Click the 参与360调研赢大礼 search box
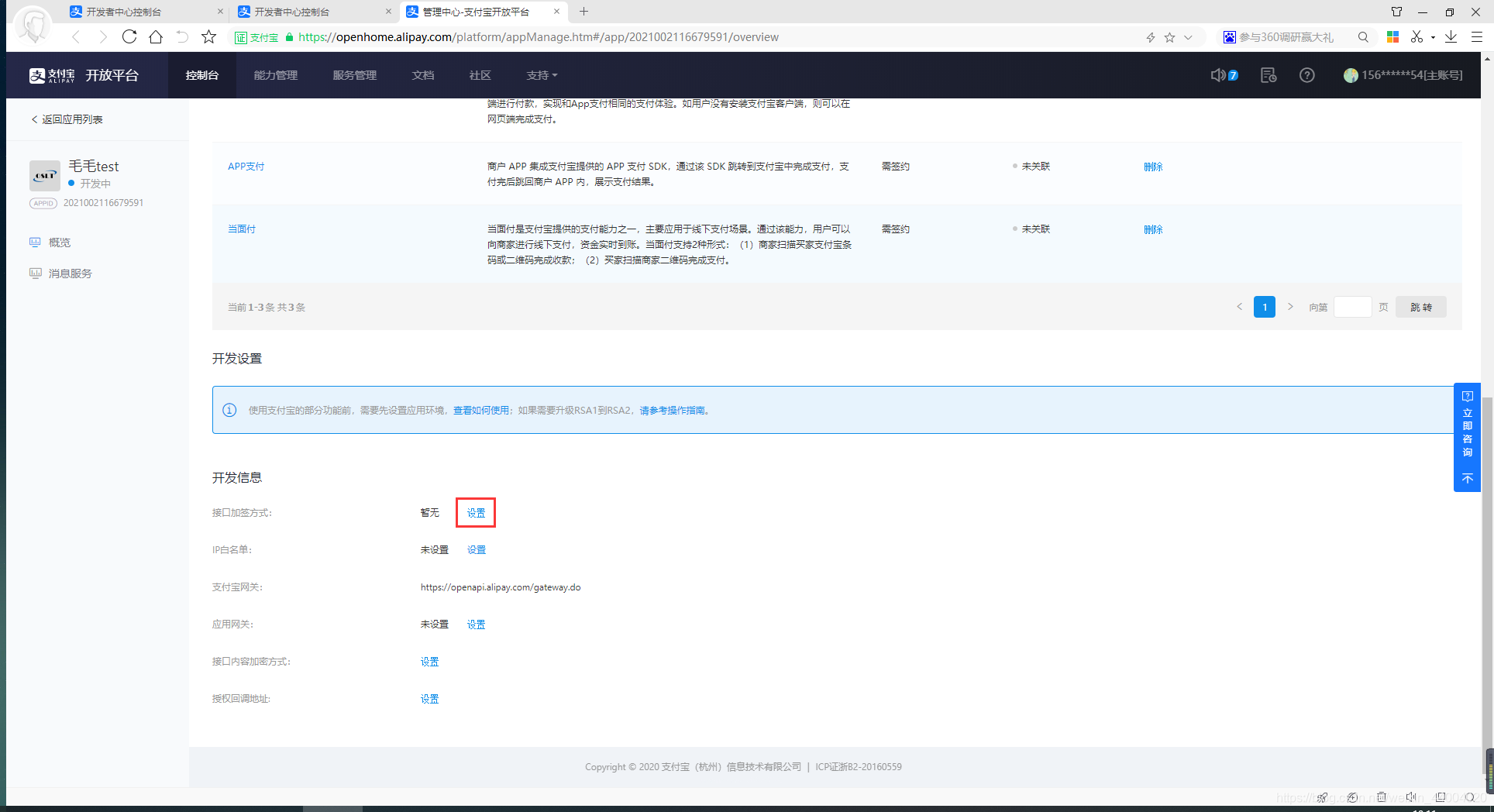This screenshot has width=1494, height=812. [1286, 37]
